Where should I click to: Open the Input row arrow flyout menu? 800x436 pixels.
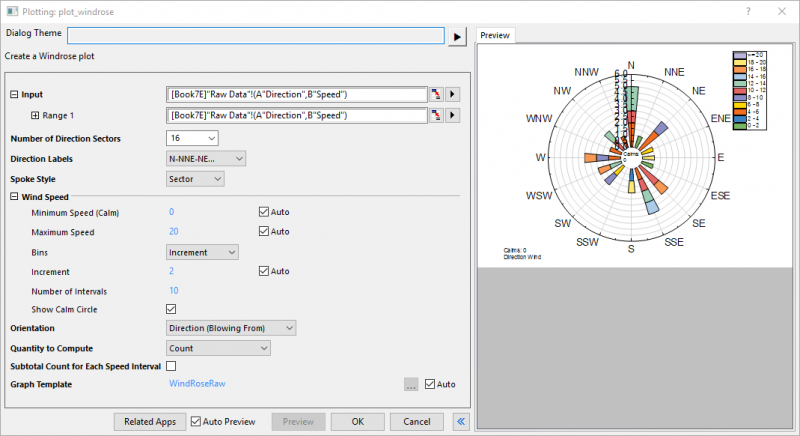pyautogui.click(x=453, y=94)
